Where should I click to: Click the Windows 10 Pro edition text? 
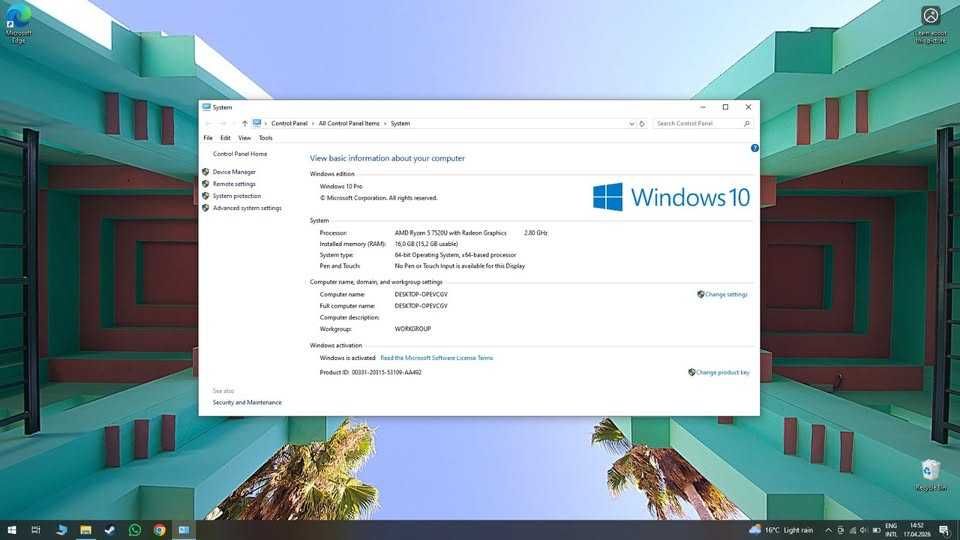[341, 186]
